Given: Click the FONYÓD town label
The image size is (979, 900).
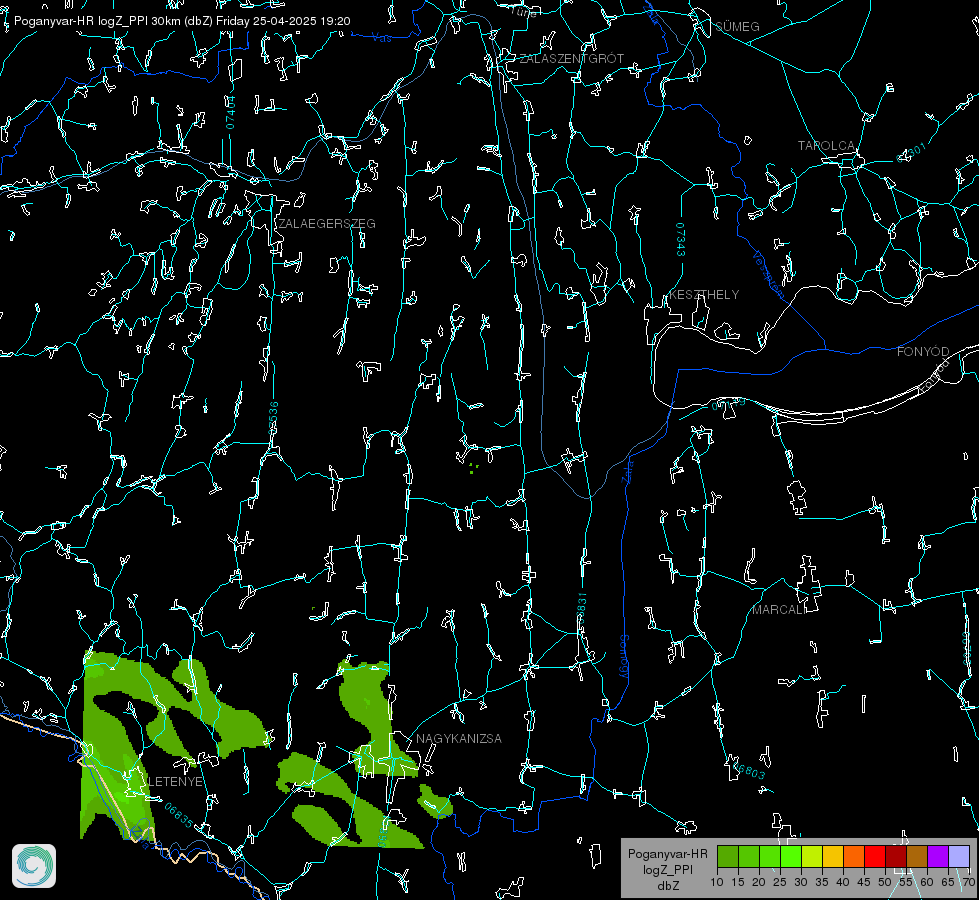Looking at the screenshot, I should pyautogui.click(x=923, y=352).
